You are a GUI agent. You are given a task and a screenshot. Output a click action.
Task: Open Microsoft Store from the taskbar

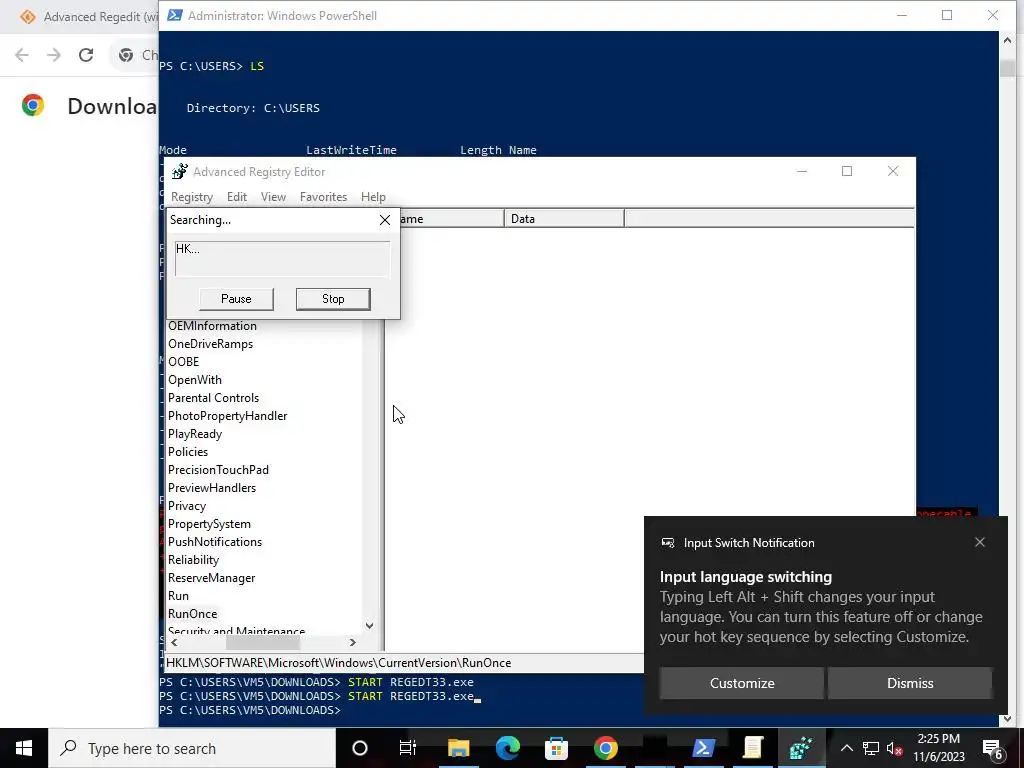point(556,748)
